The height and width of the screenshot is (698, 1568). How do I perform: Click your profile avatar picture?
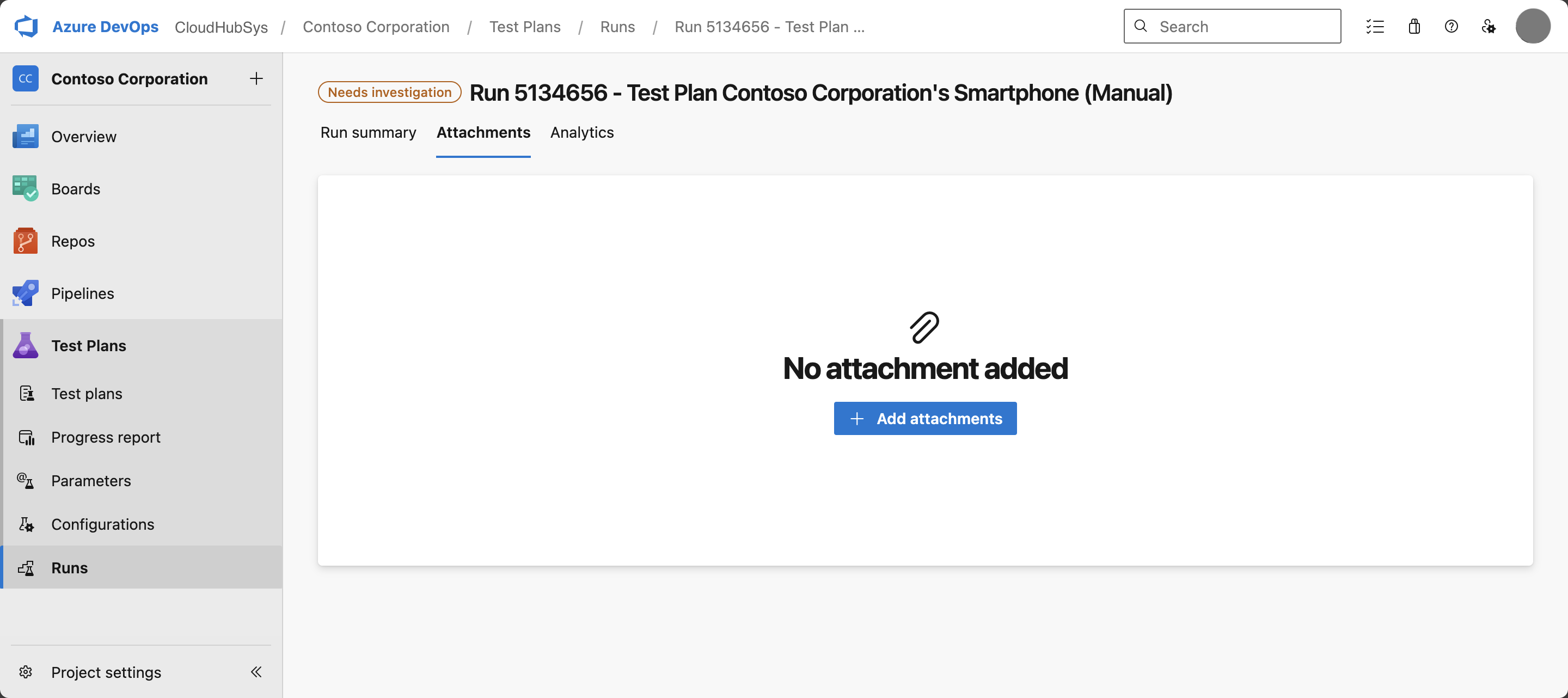(1533, 26)
